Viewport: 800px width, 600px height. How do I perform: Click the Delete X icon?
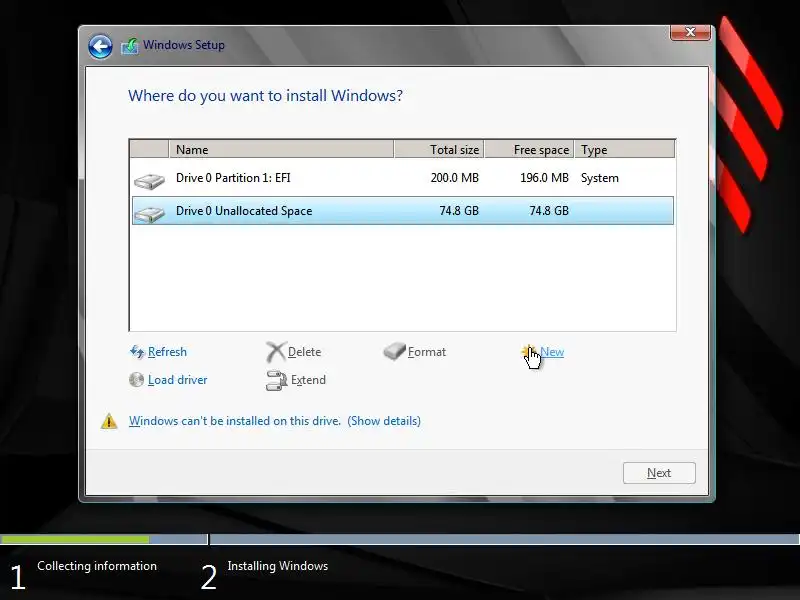click(276, 352)
